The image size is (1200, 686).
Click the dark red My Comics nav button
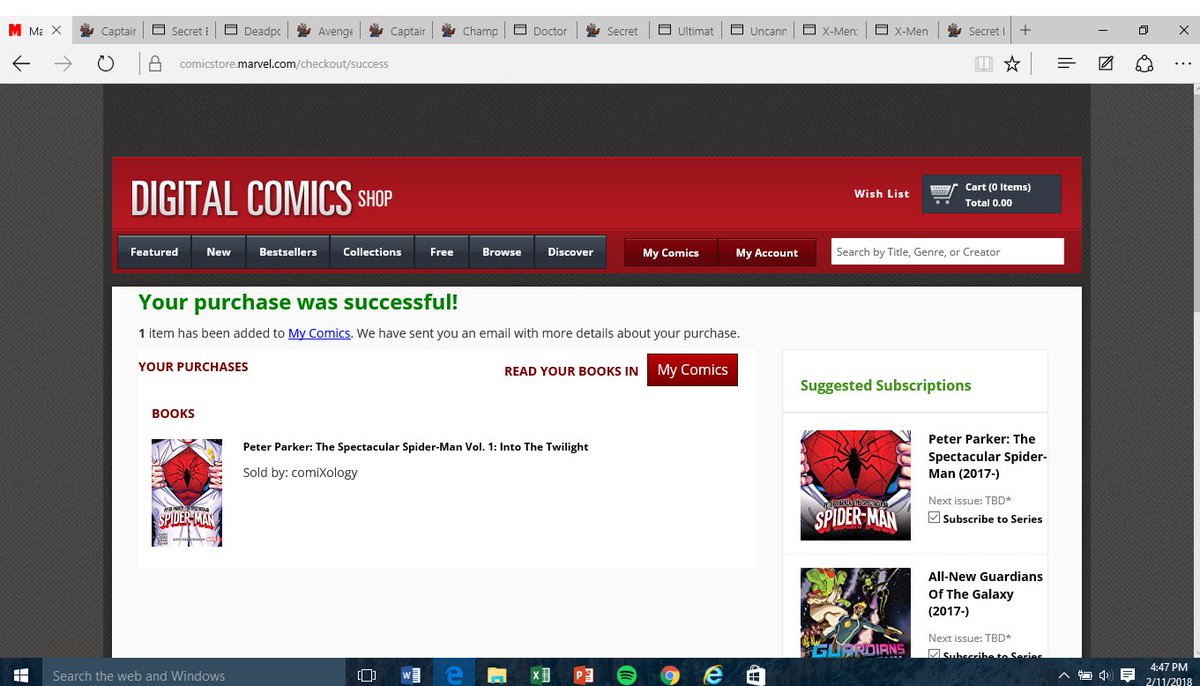coord(671,253)
